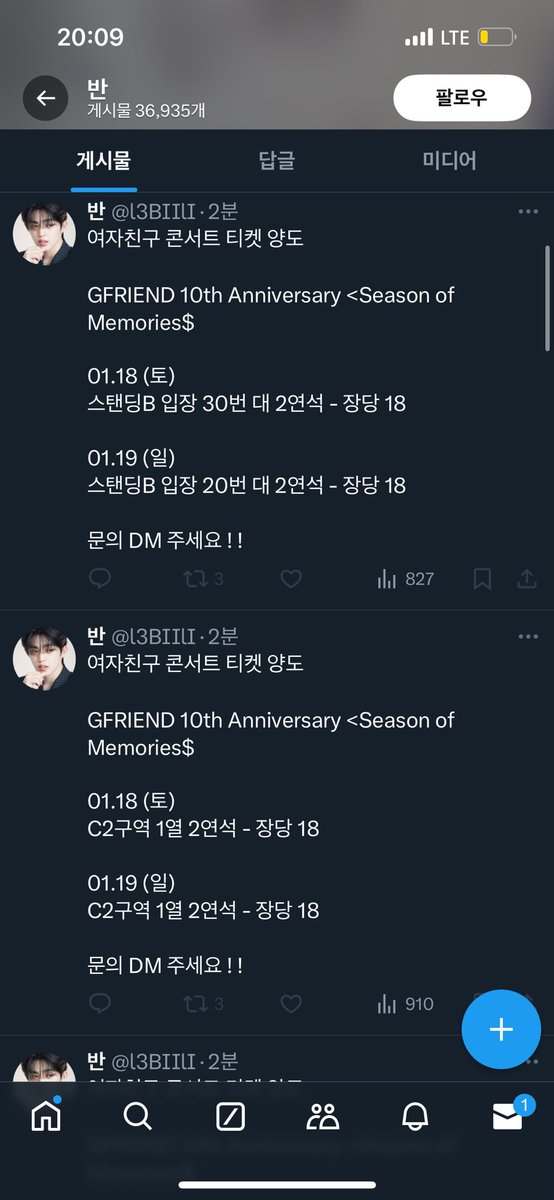The image size is (554, 1200).
Task: Open more options on third post
Action: (x=528, y=1061)
